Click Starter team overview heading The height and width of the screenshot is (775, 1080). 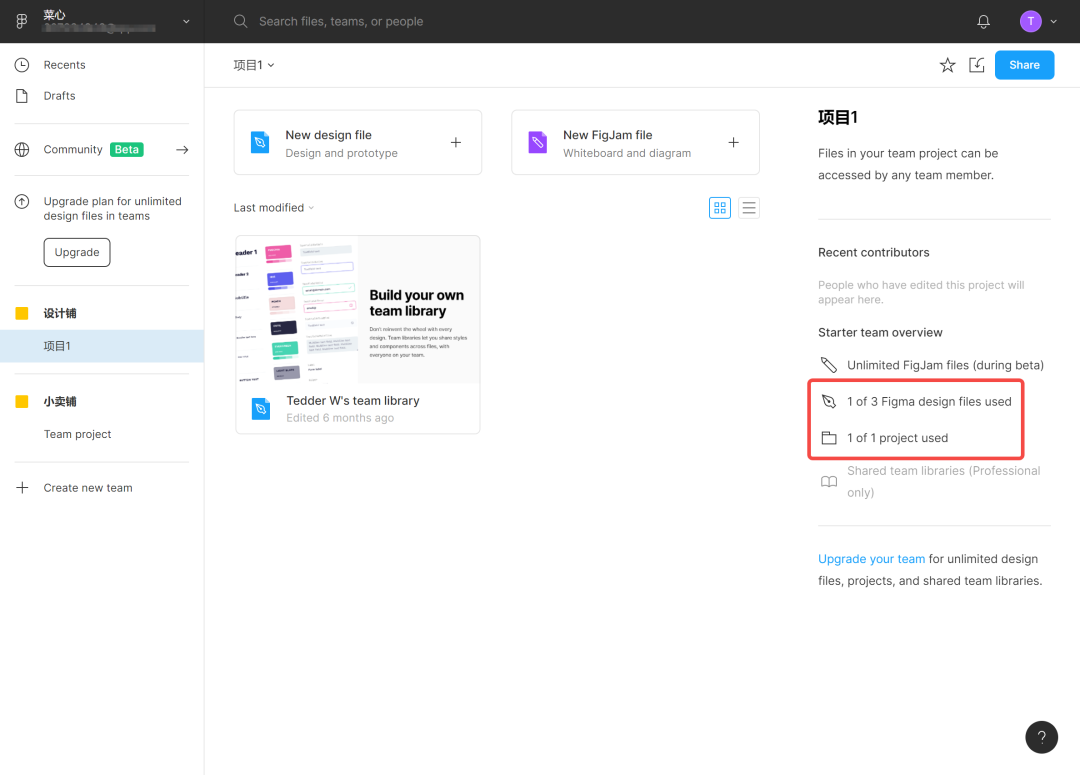click(x=880, y=332)
